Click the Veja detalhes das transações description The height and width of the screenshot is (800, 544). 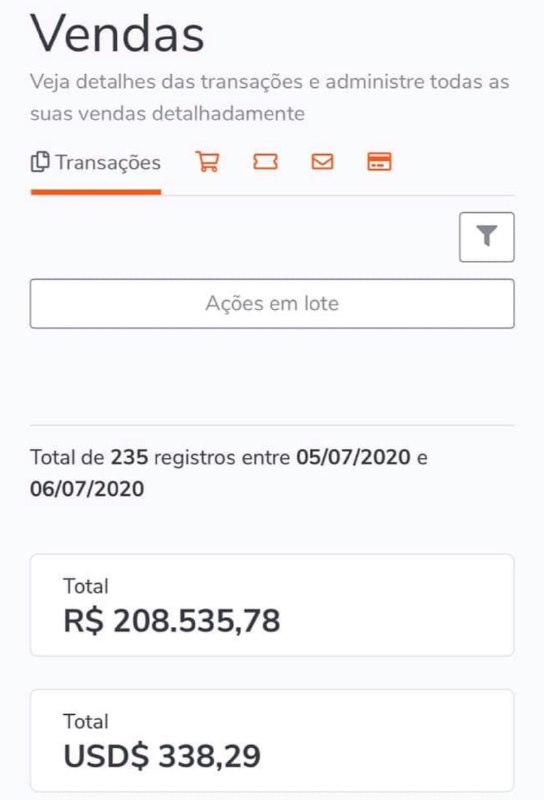click(269, 97)
